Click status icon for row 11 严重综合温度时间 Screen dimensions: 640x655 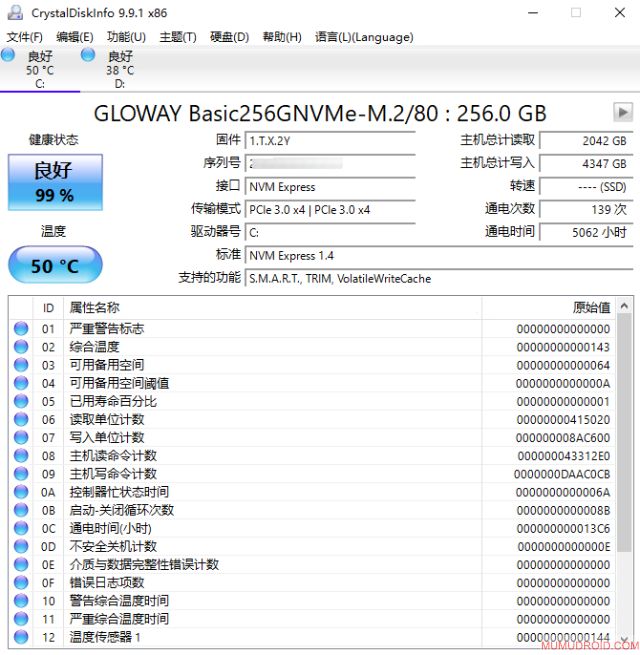(21, 619)
